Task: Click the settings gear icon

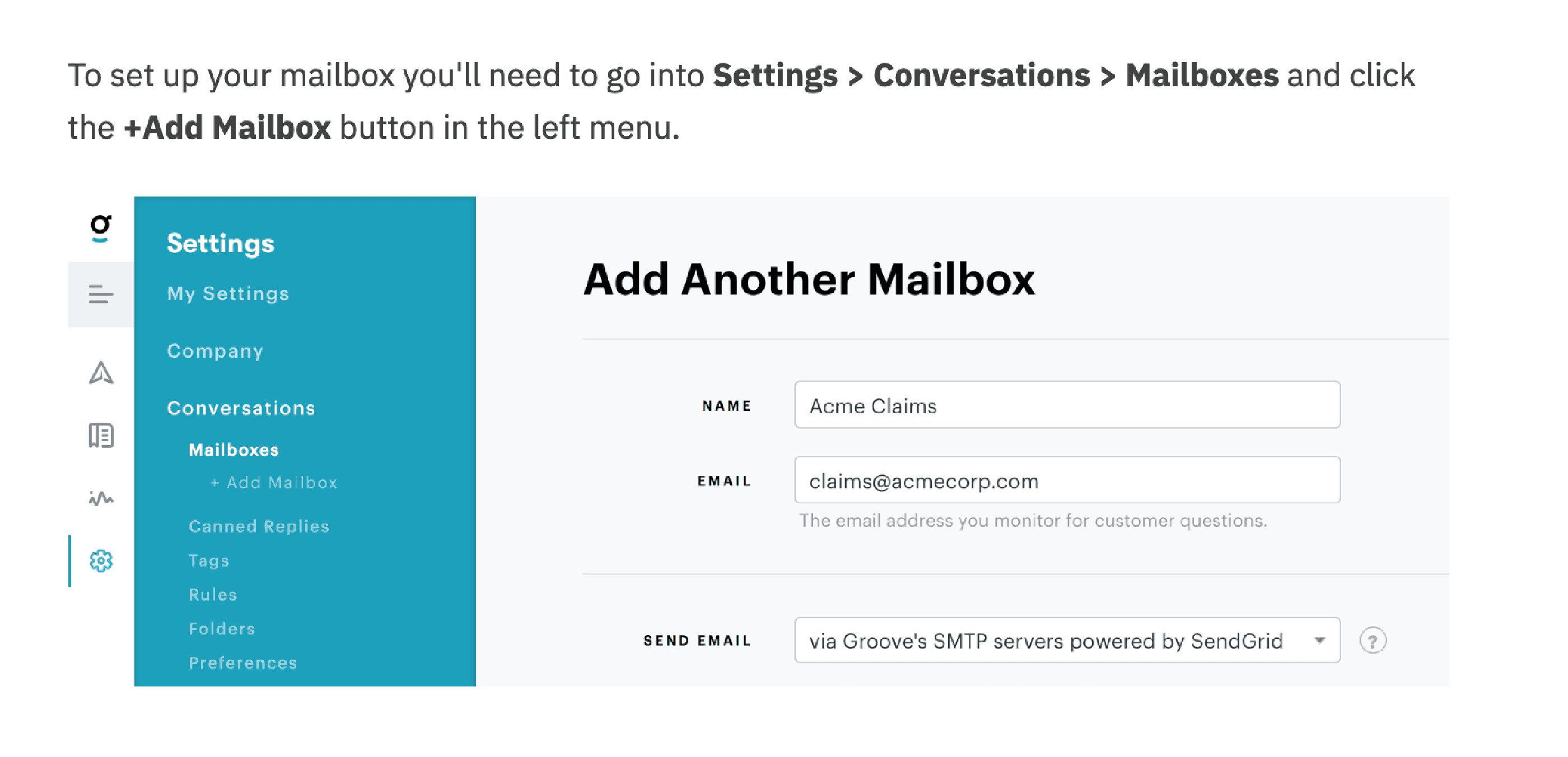Action: [101, 560]
